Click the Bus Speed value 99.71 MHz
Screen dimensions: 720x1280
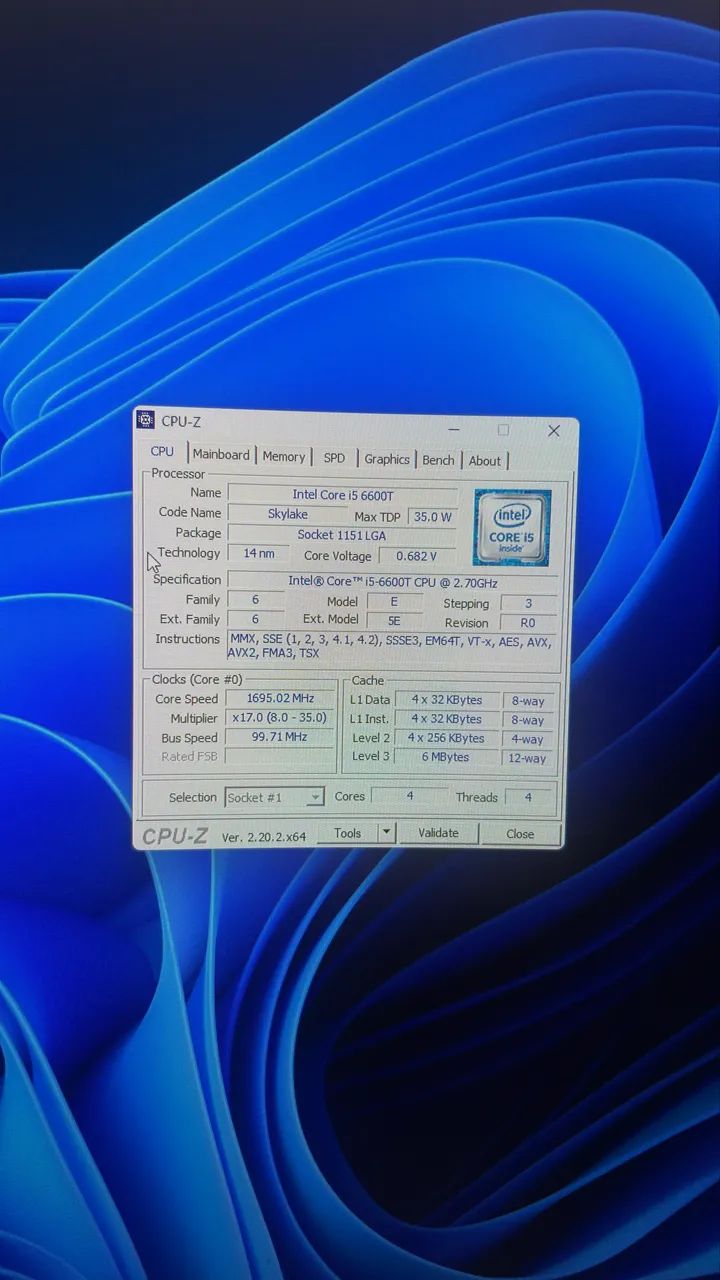coord(279,736)
